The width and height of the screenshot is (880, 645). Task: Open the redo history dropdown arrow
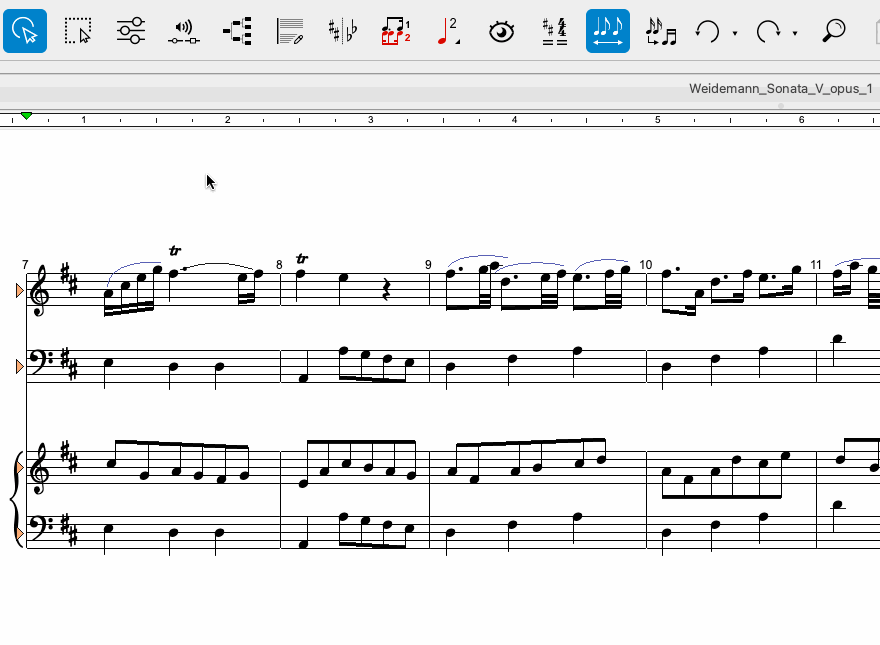795,33
